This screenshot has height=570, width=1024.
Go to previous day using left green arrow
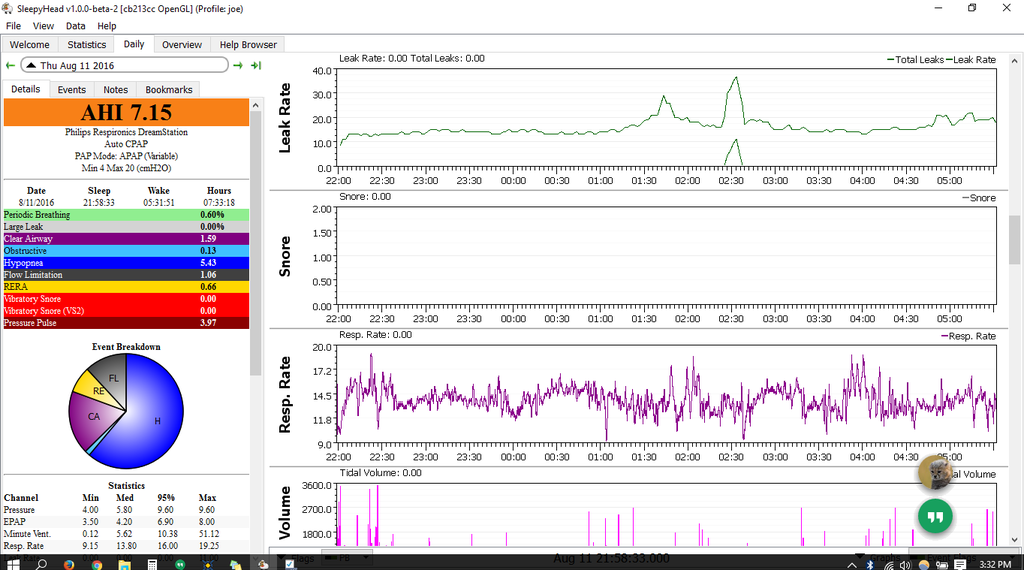(10, 65)
